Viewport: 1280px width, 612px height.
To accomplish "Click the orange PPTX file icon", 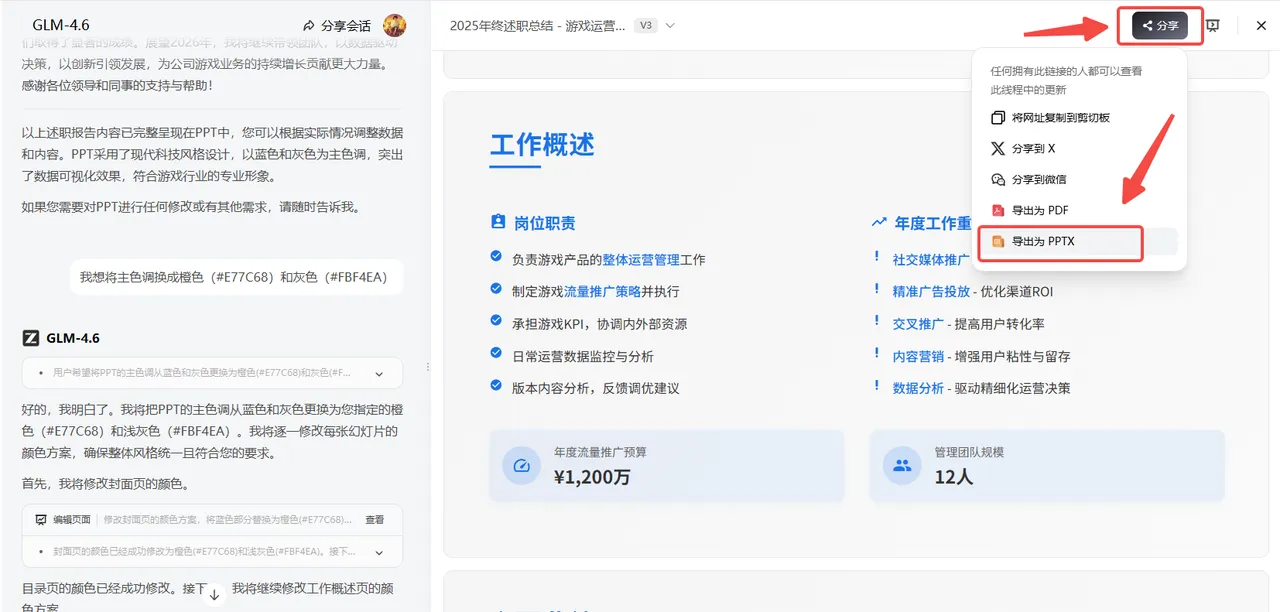I will 997,242.
